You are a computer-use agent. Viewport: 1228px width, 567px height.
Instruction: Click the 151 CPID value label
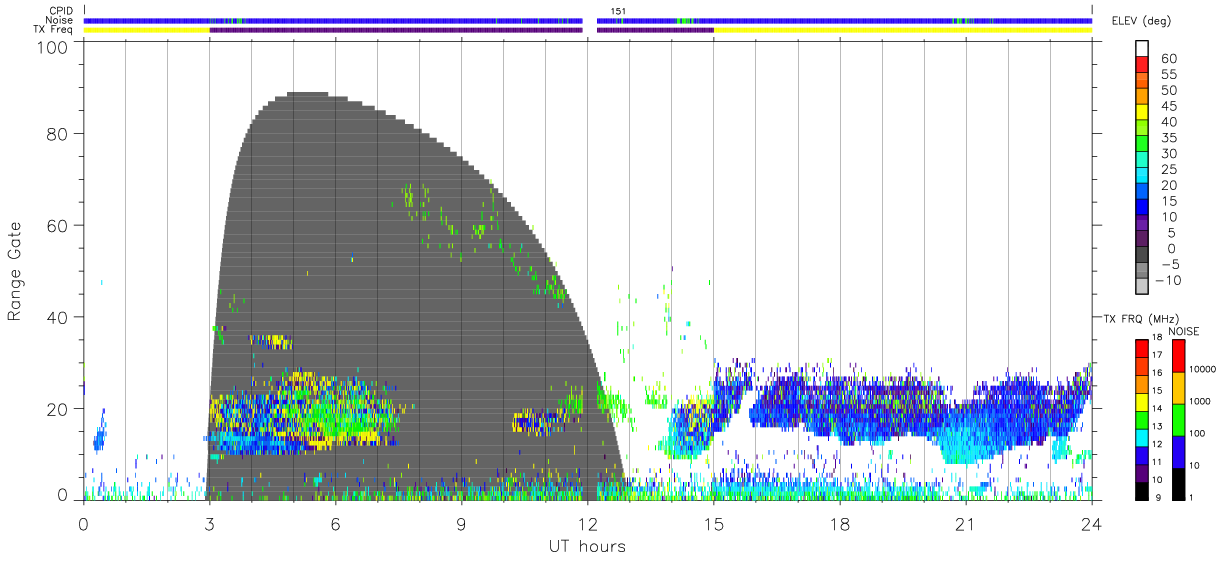point(619,11)
